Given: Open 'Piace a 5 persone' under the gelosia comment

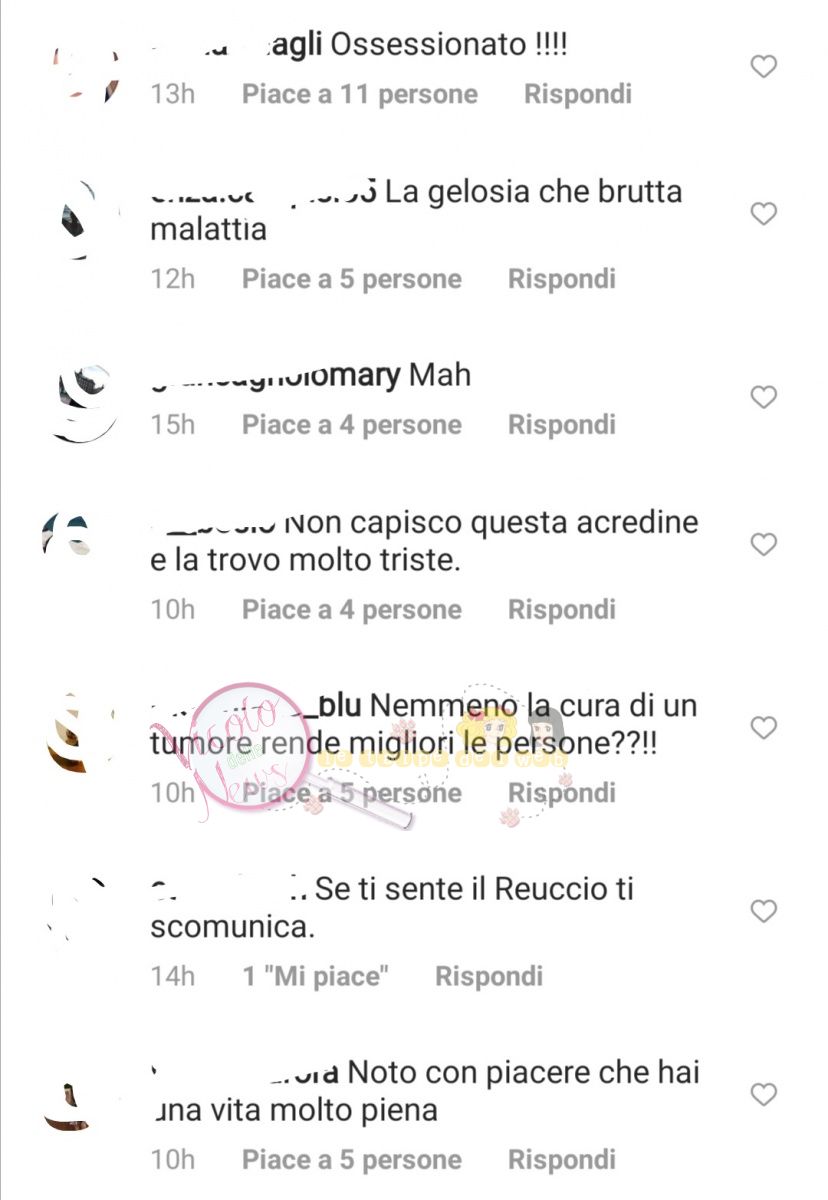Looking at the screenshot, I should click(x=352, y=278).
